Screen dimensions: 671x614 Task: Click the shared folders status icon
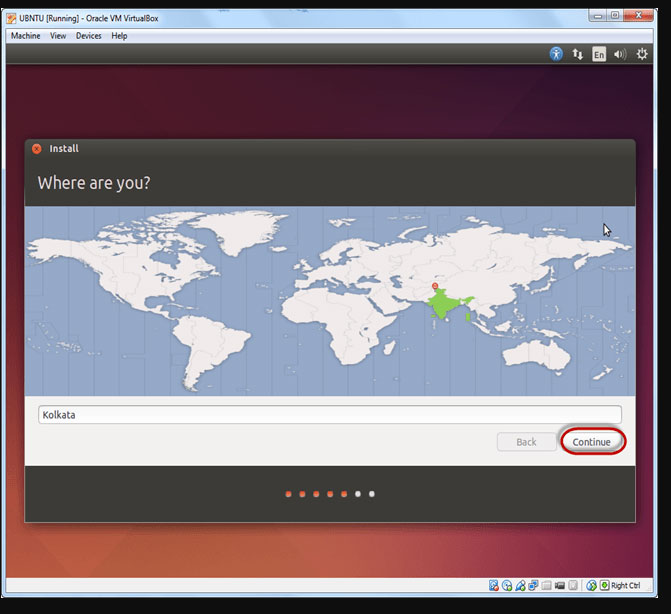click(x=546, y=585)
